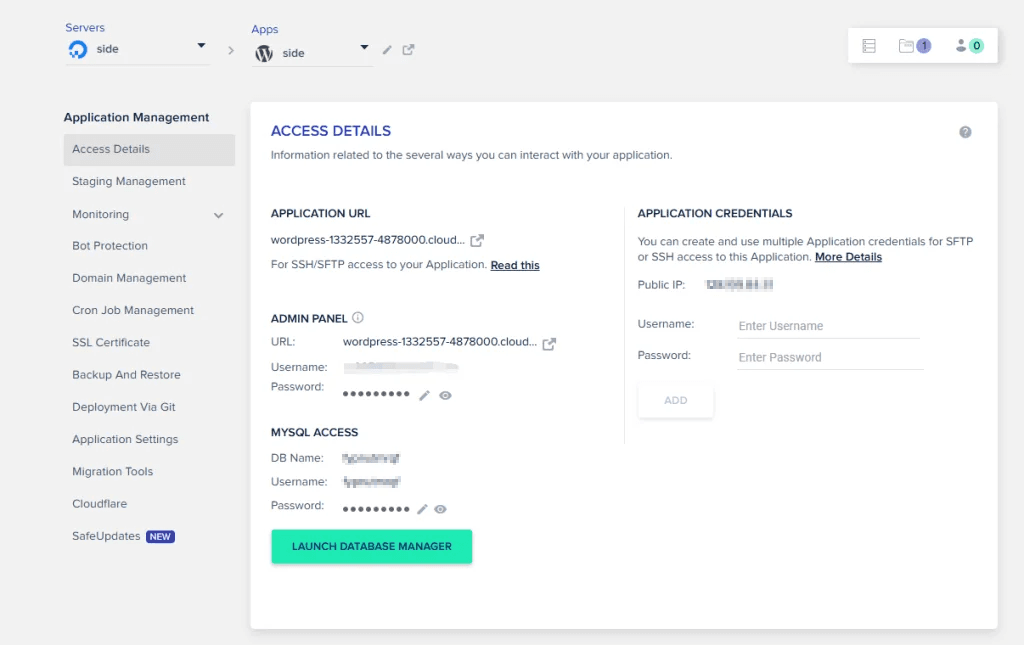The width and height of the screenshot is (1024, 645).
Task: Click the NEW badge beside SafeUpdates
Action: click(x=160, y=537)
